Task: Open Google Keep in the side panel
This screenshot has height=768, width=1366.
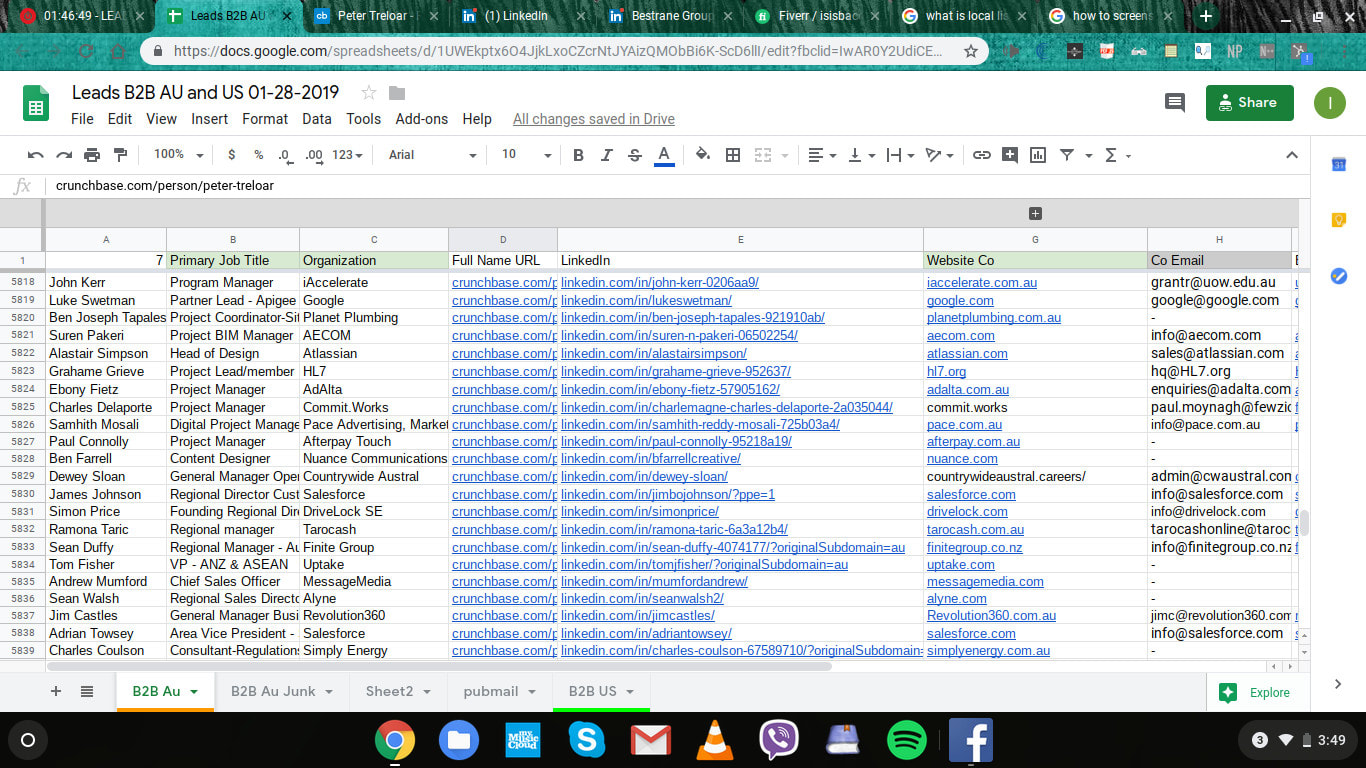Action: [x=1339, y=220]
